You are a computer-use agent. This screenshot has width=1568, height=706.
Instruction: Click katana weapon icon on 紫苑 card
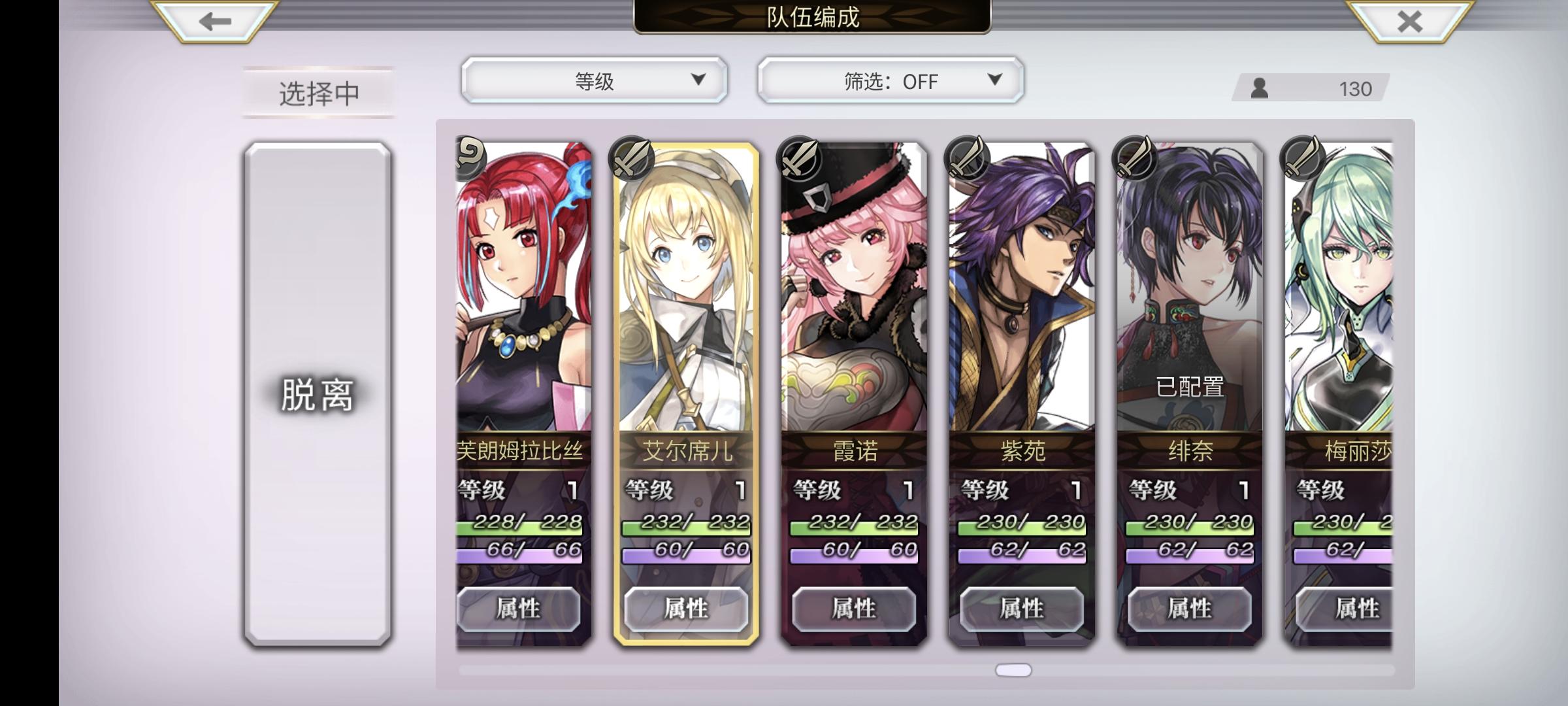(x=967, y=159)
